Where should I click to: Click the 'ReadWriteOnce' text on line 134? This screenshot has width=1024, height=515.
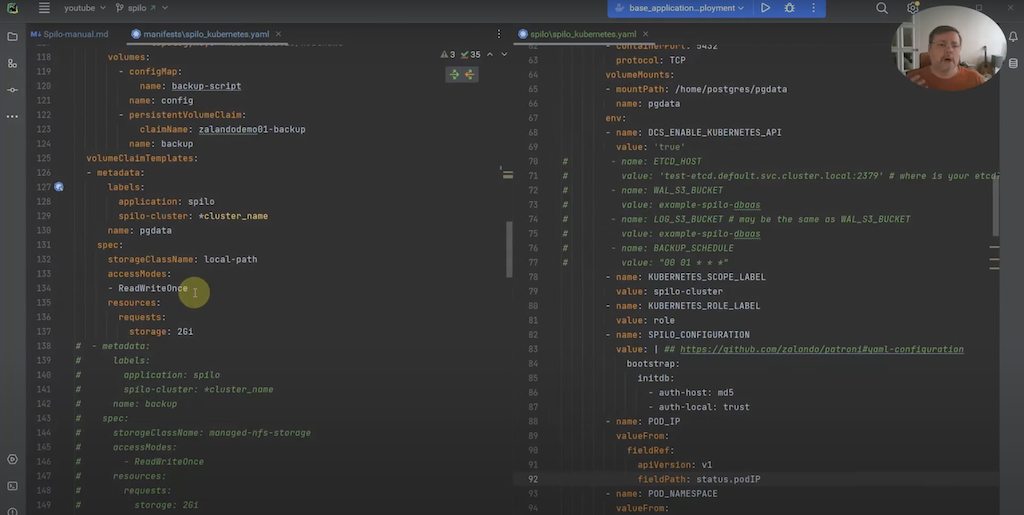pyautogui.click(x=153, y=289)
